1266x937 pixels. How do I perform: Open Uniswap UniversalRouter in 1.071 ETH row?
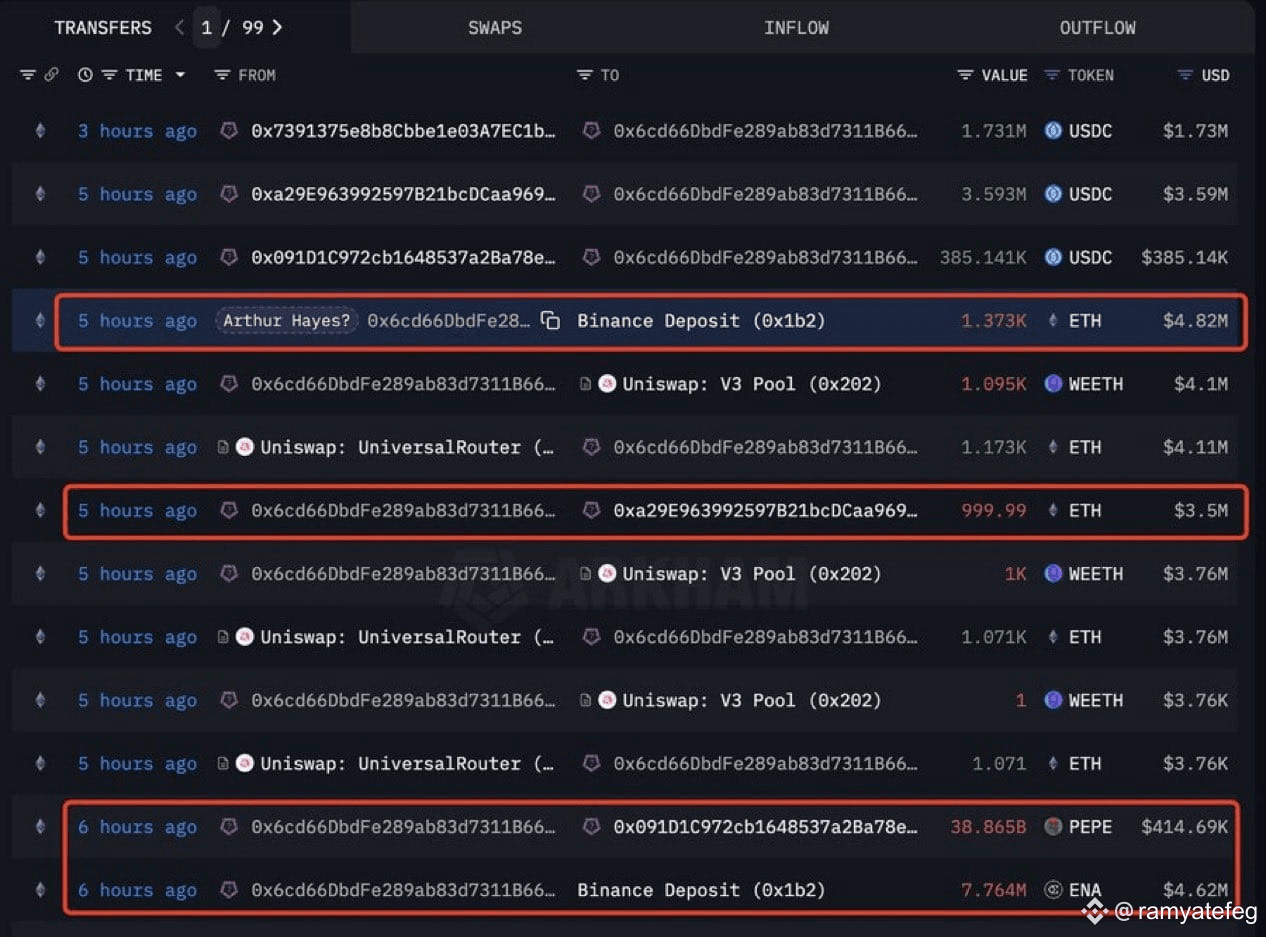[x=407, y=763]
